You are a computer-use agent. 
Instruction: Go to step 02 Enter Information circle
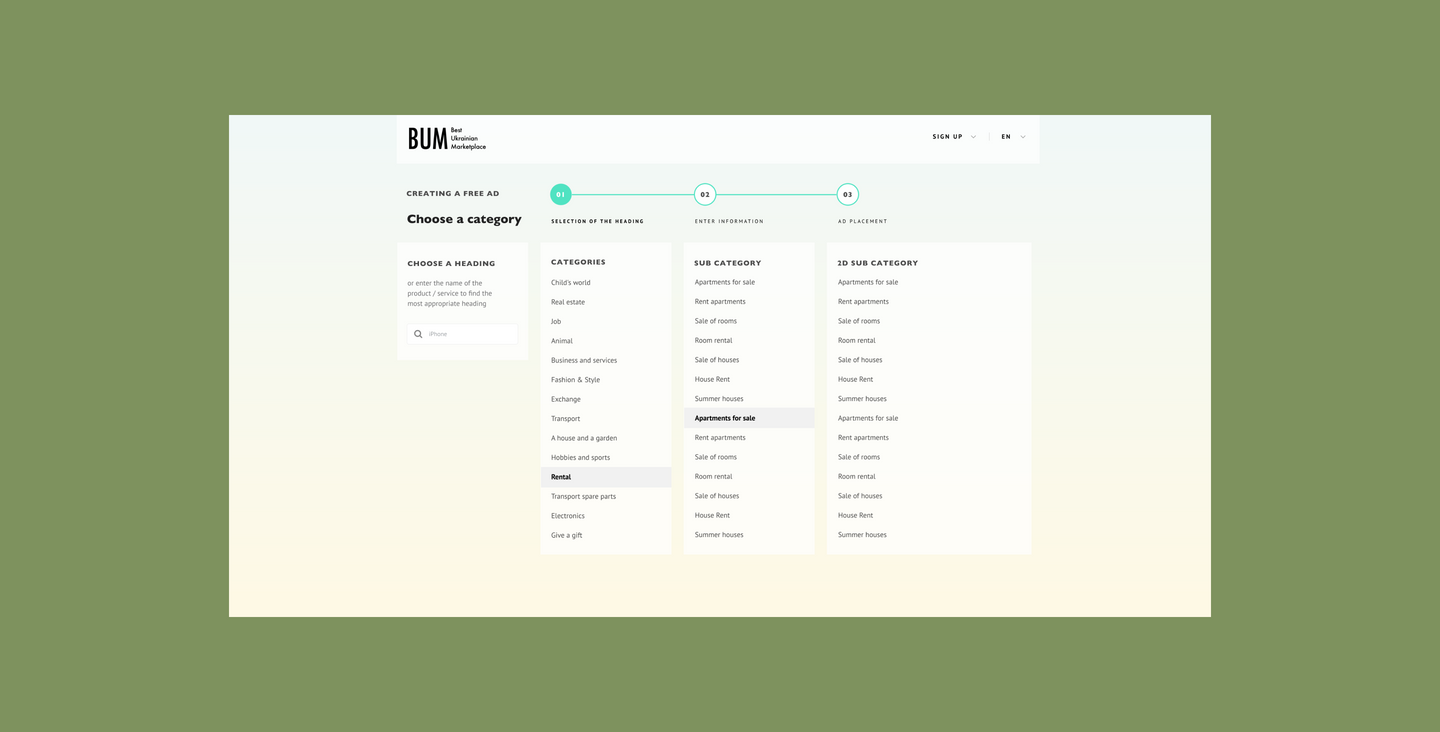[705, 194]
